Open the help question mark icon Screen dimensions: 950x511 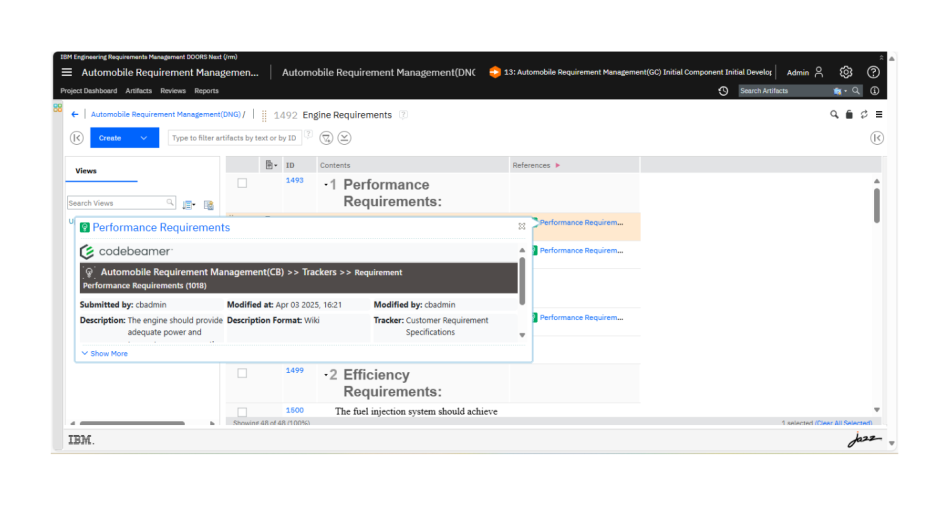(x=873, y=72)
